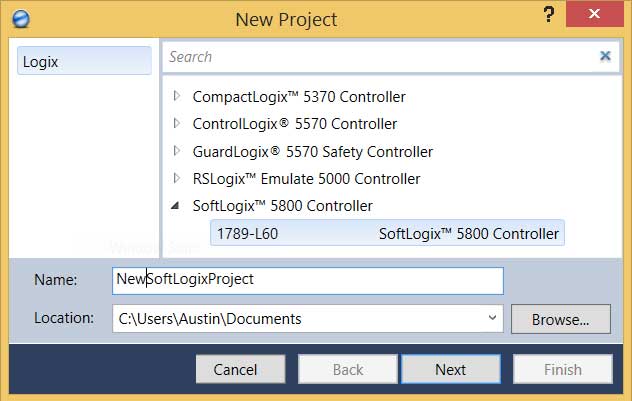This screenshot has height=401, width=632.
Task: Click the Cancel button
Action: click(240, 369)
